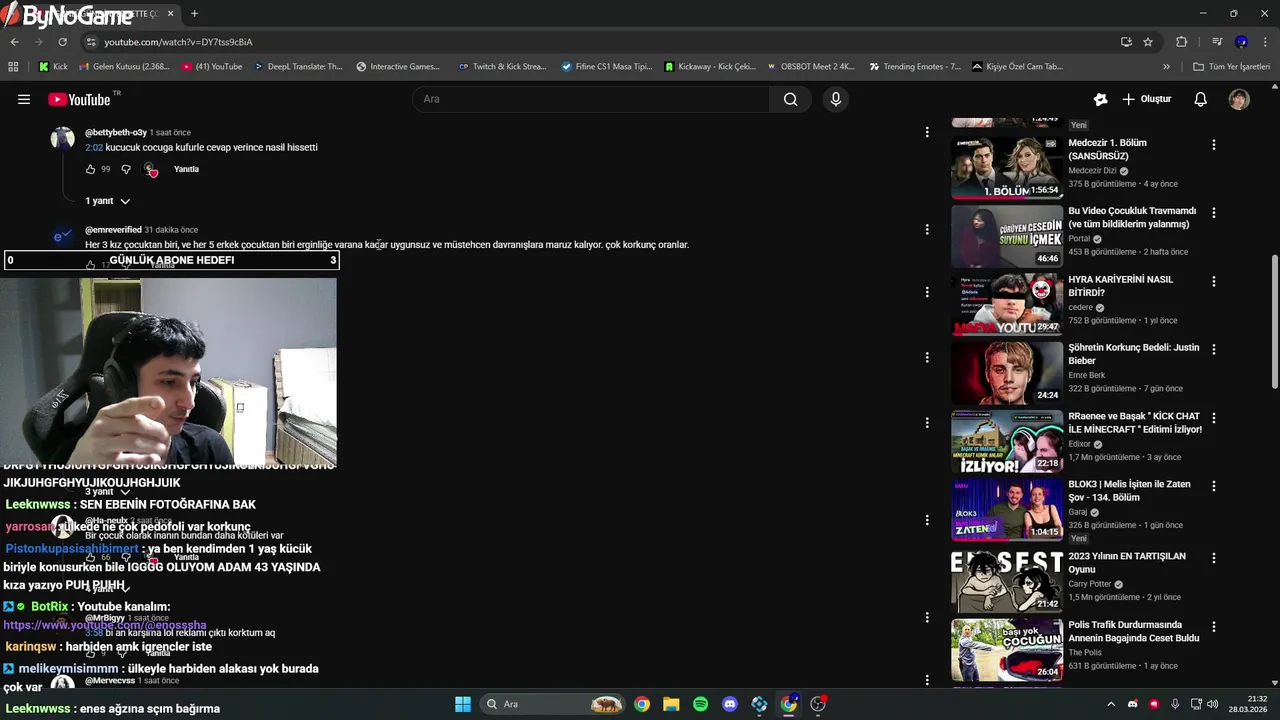Open File Explorer from the taskbar

[x=671, y=704]
